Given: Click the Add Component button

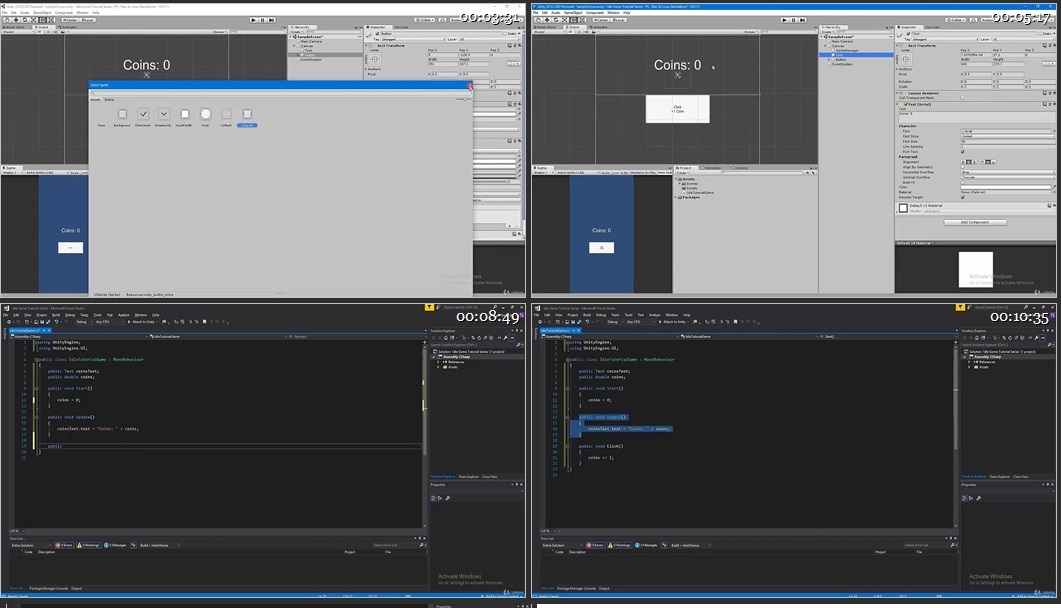Looking at the screenshot, I should coord(975,222).
